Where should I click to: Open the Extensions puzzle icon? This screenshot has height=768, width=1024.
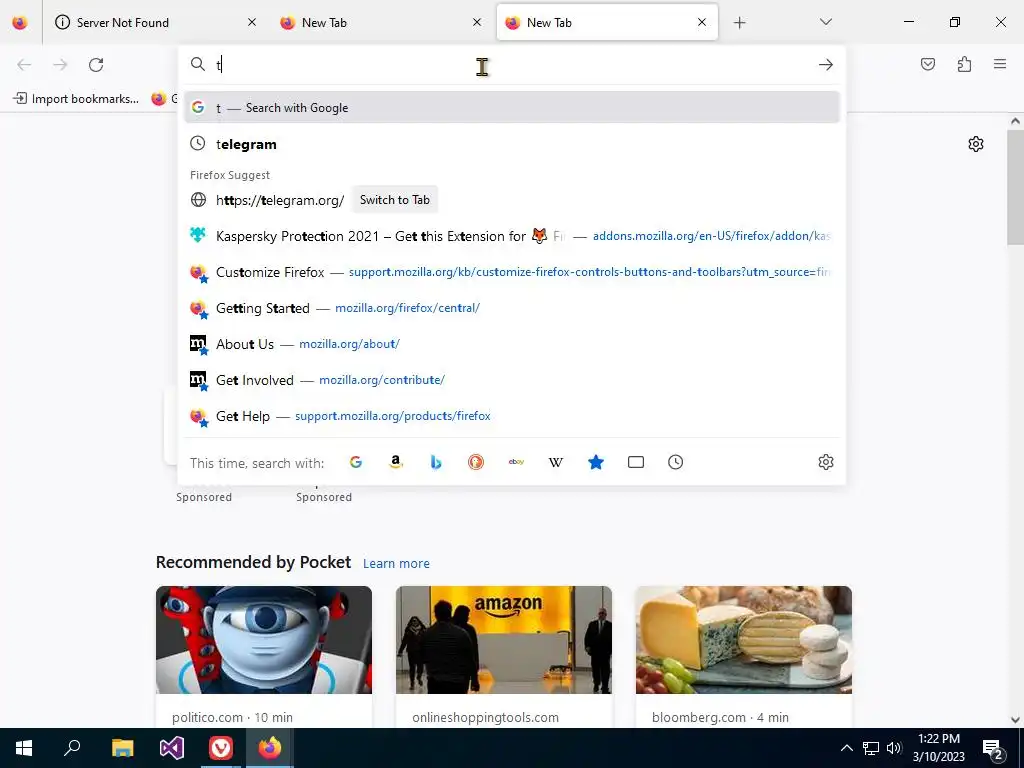coord(964,64)
